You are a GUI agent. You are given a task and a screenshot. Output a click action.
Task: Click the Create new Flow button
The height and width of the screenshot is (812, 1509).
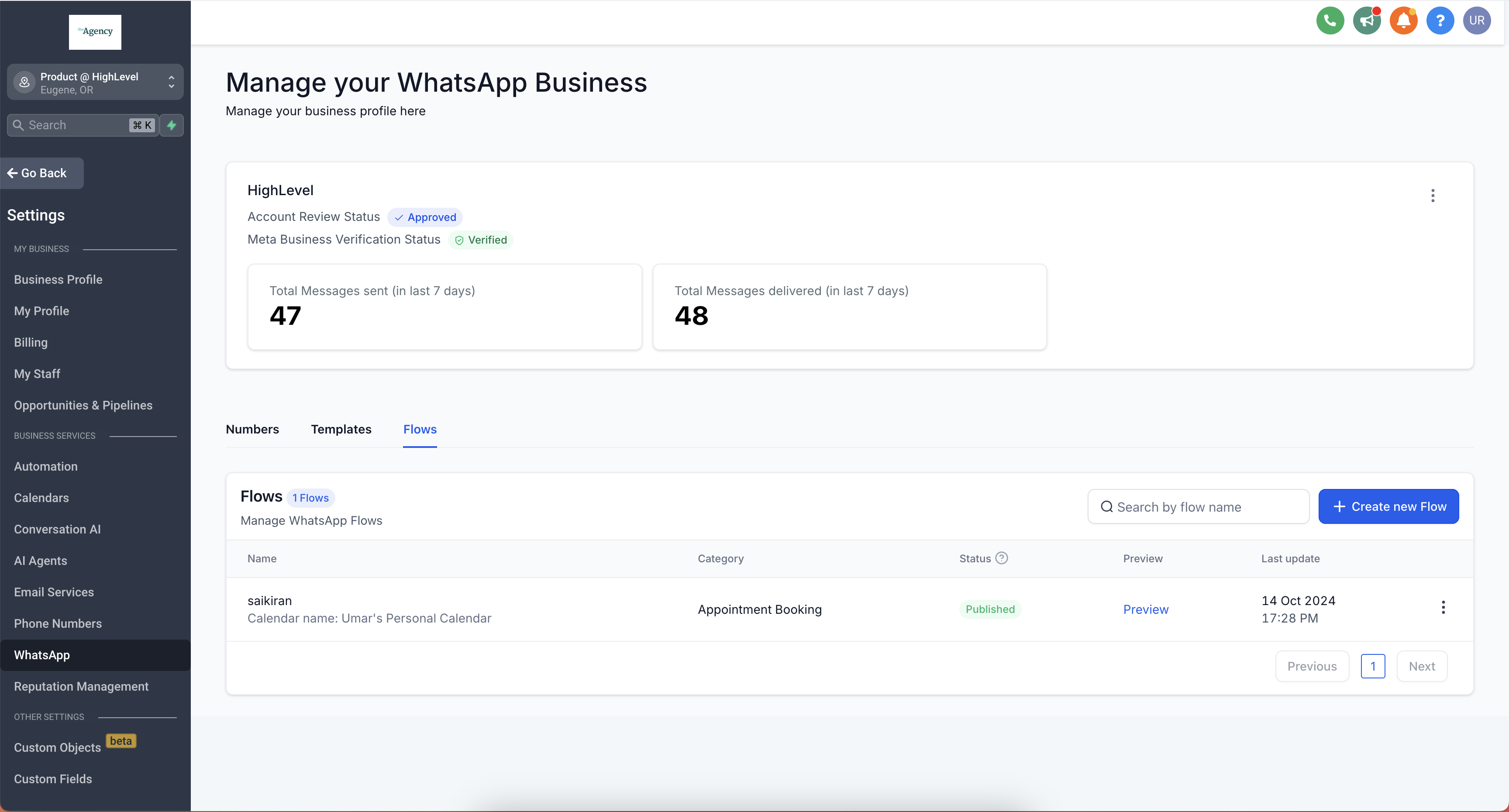[x=1388, y=507]
